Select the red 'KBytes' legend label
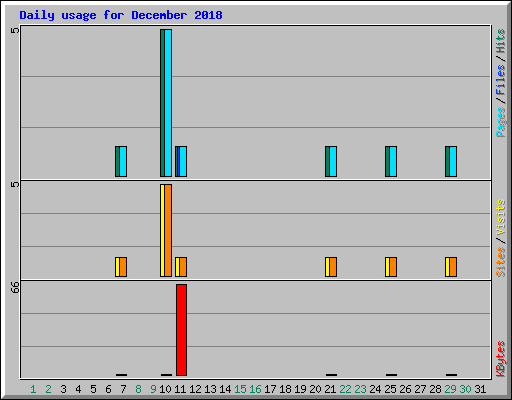The height and width of the screenshot is (400, 512). (x=500, y=359)
